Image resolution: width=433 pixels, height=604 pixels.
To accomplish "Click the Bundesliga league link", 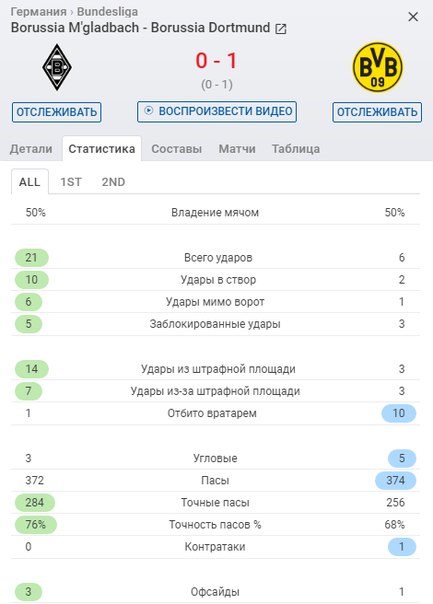I will [x=107, y=12].
